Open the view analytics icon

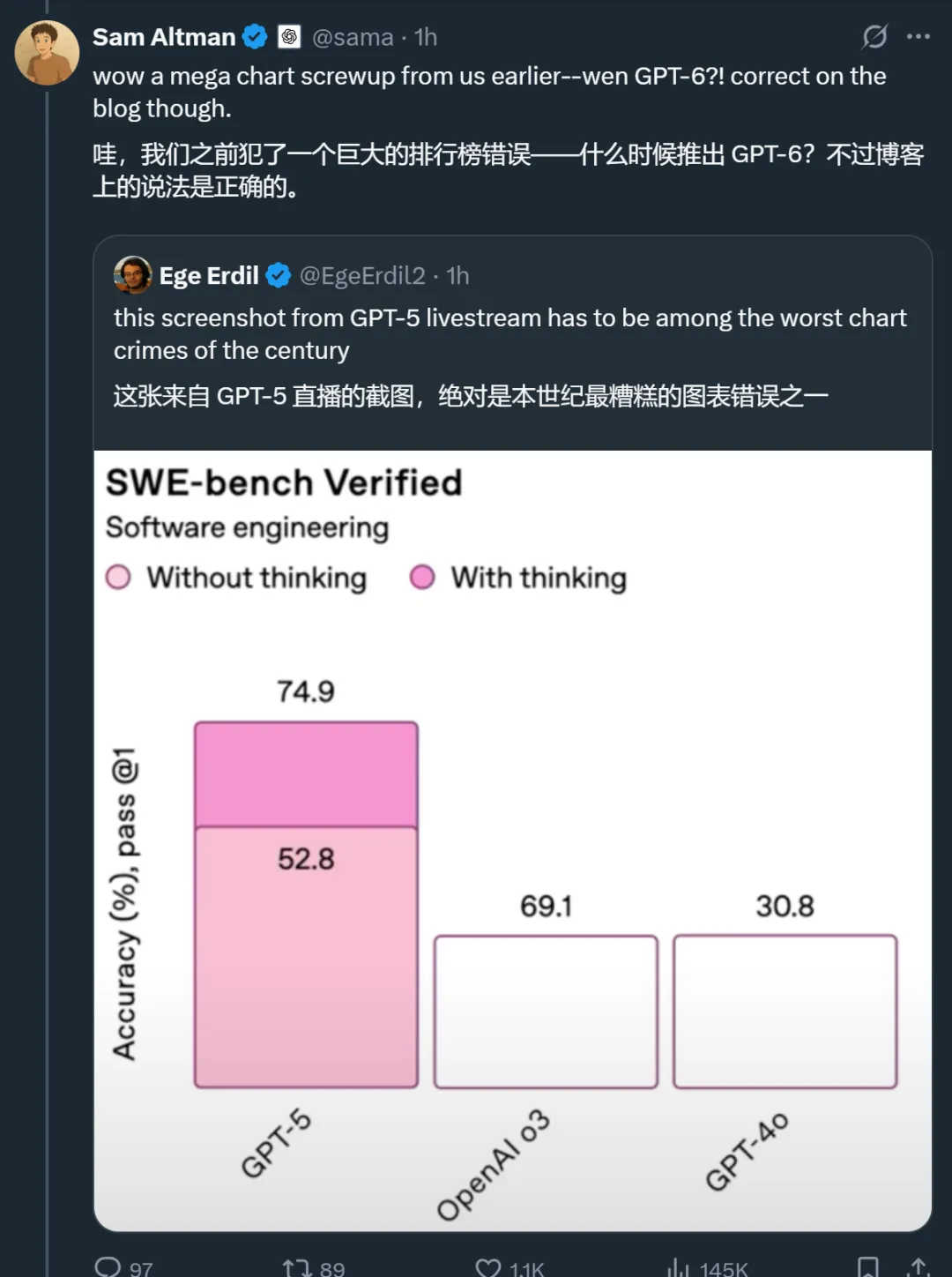pyautogui.click(x=678, y=1268)
